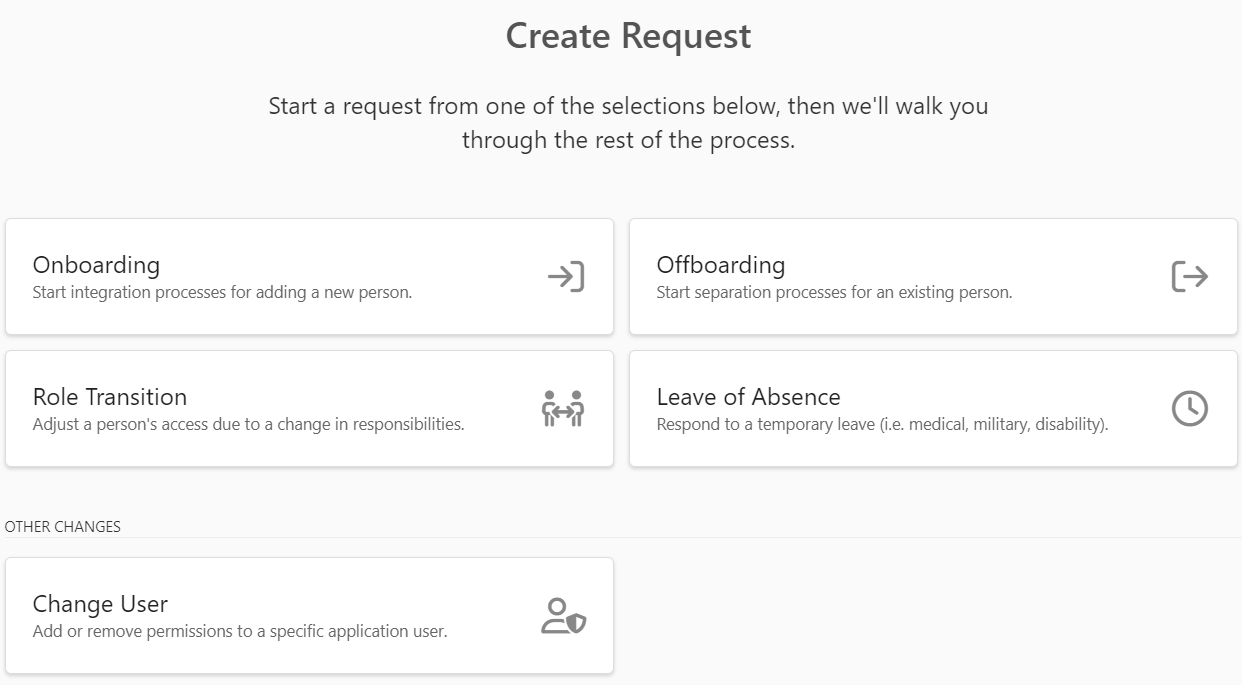This screenshot has height=685, width=1242.
Task: Click "Respond to a temporary leave" description
Action: [x=882, y=424]
